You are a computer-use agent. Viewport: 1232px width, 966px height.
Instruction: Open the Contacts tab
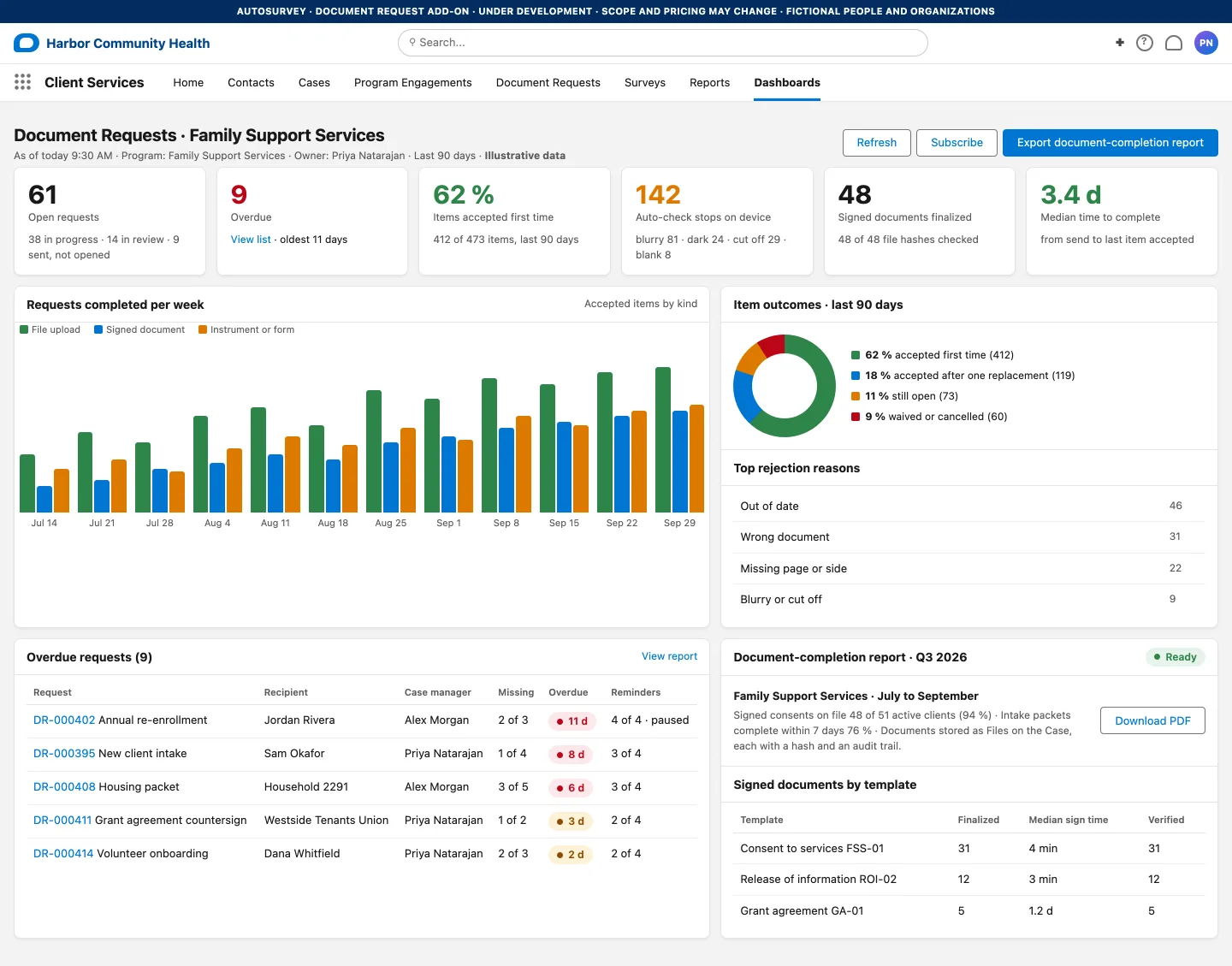pyautogui.click(x=251, y=83)
